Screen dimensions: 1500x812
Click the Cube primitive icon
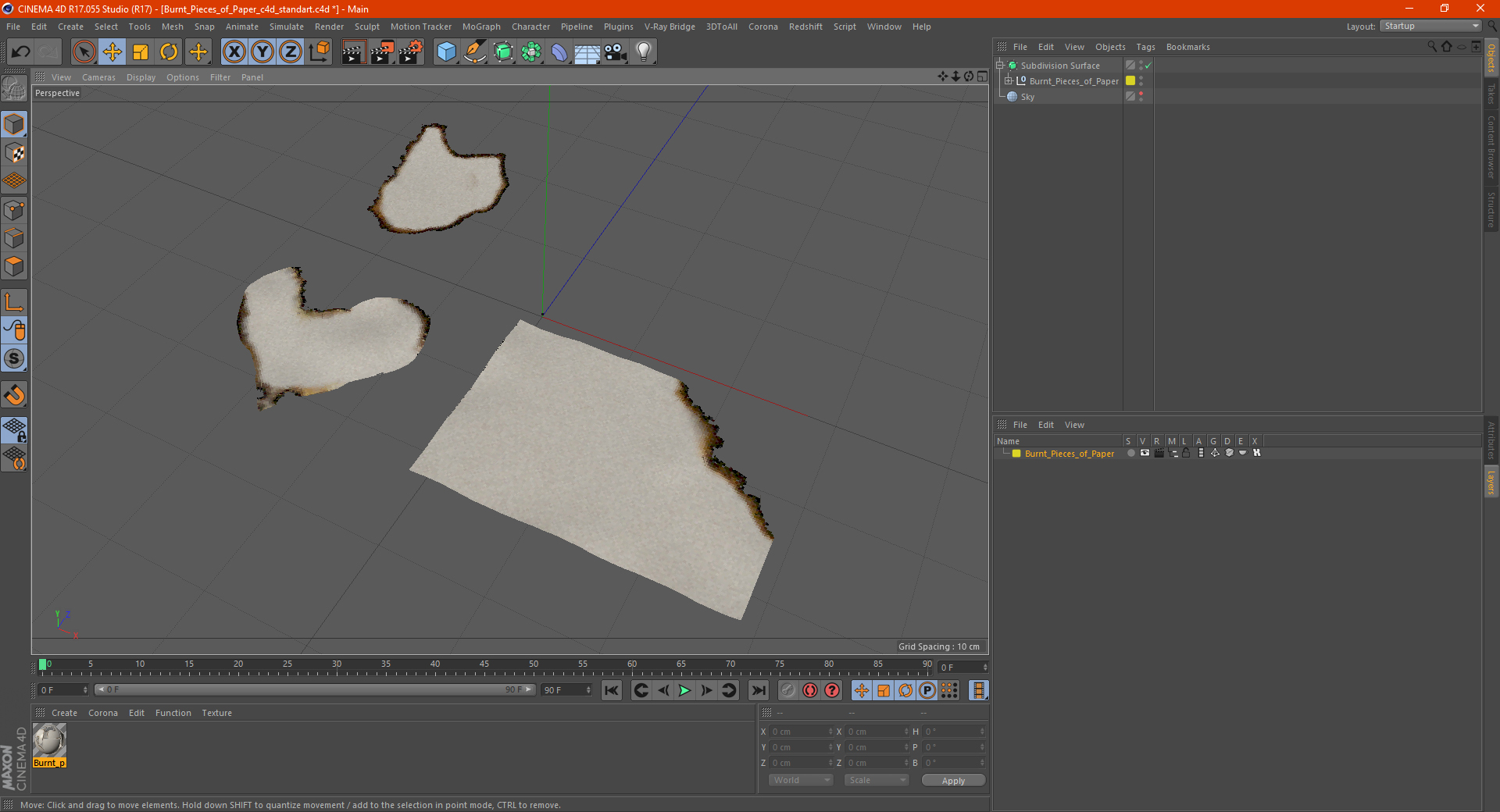click(447, 52)
